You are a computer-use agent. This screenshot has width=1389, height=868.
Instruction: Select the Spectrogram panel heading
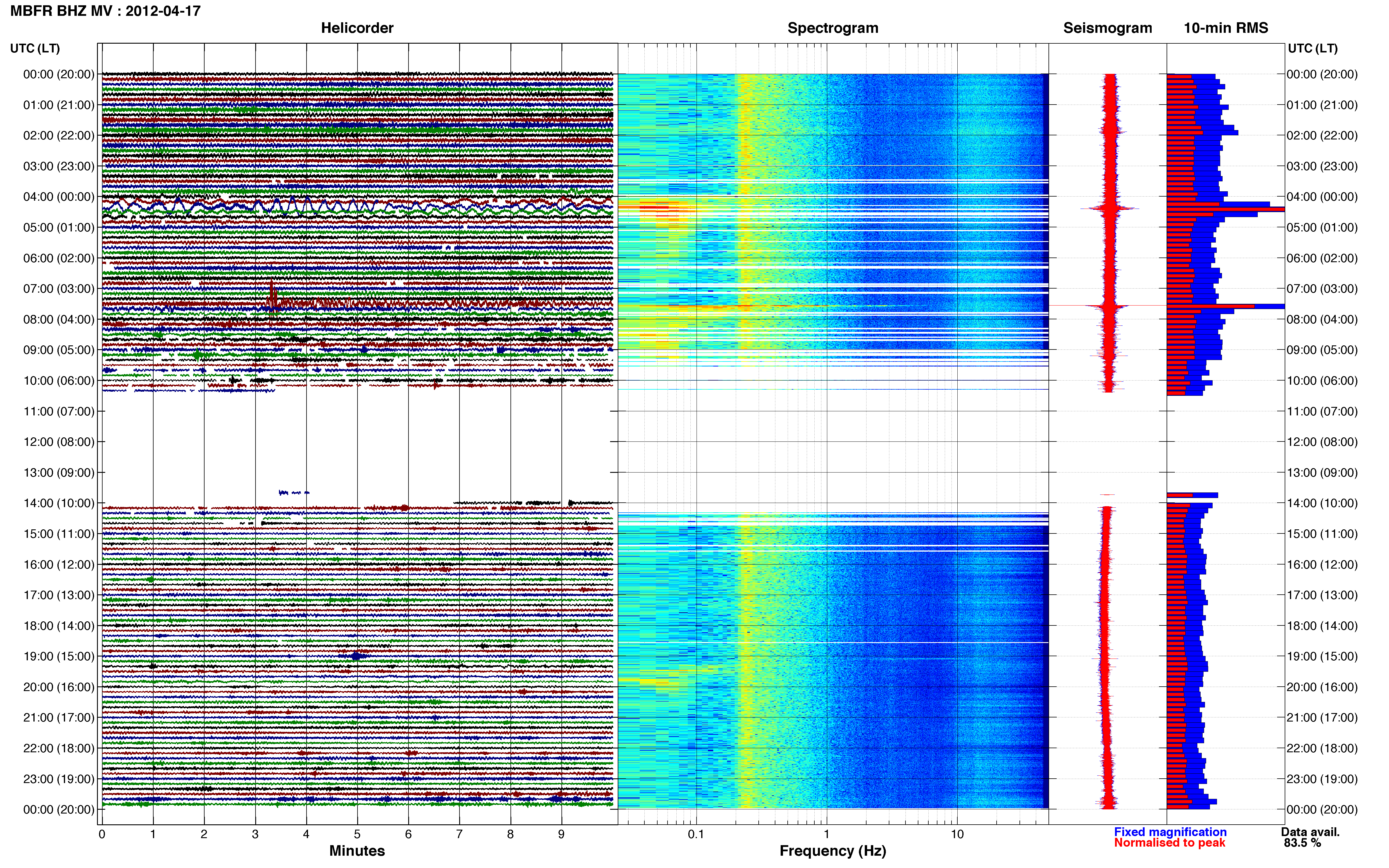[833, 28]
